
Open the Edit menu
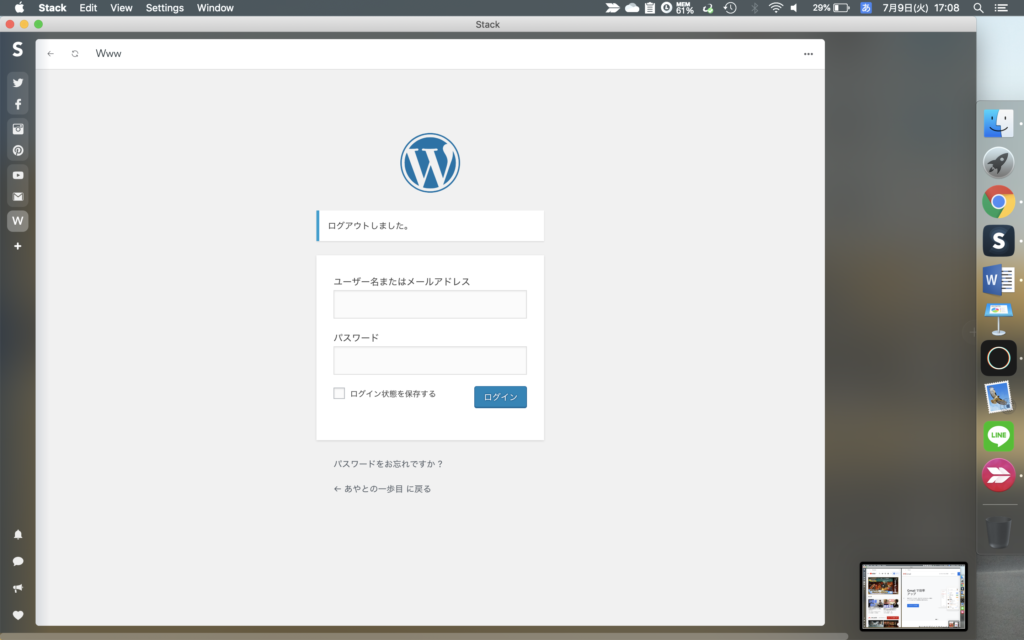(88, 8)
